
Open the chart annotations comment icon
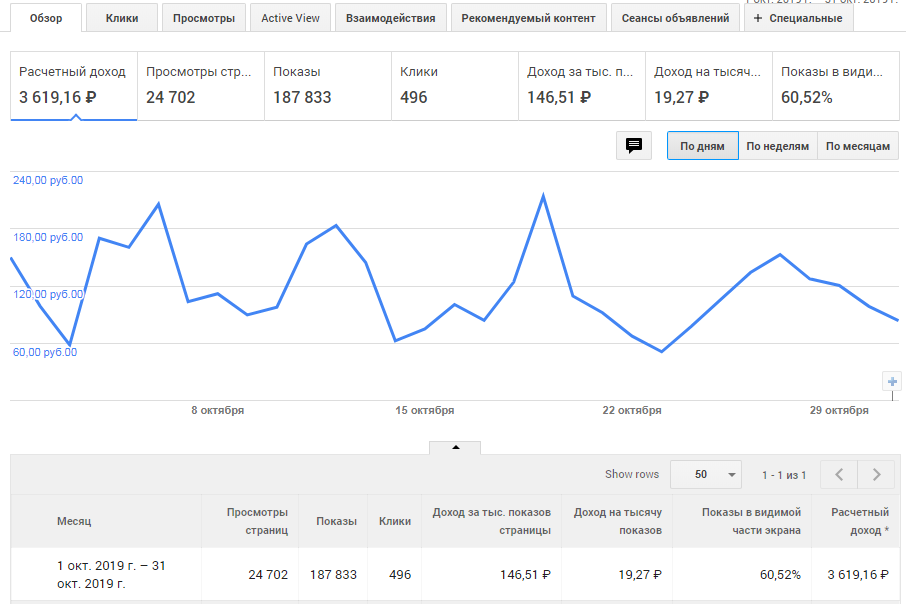pos(634,146)
